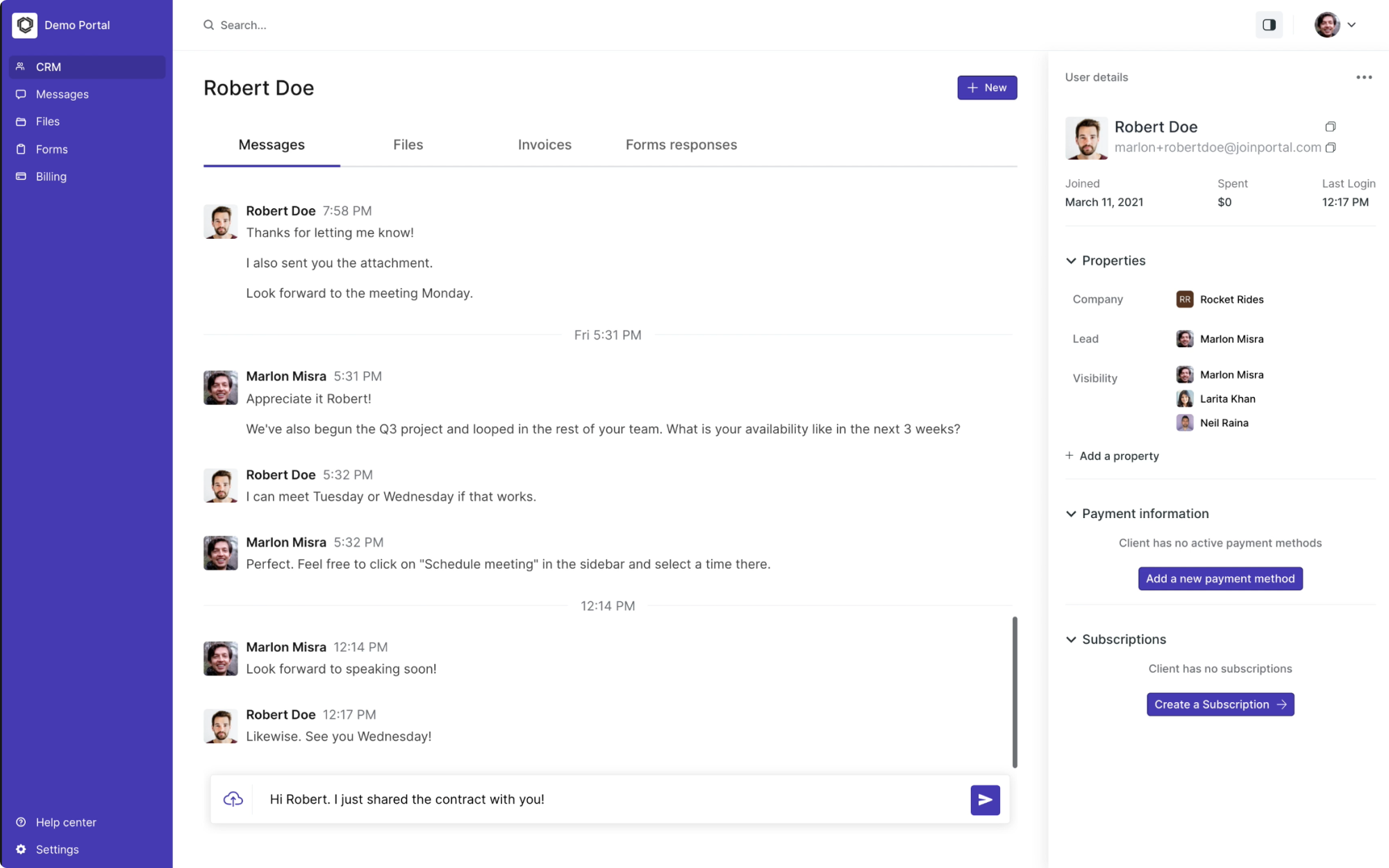Send the message with arrow button

(985, 800)
